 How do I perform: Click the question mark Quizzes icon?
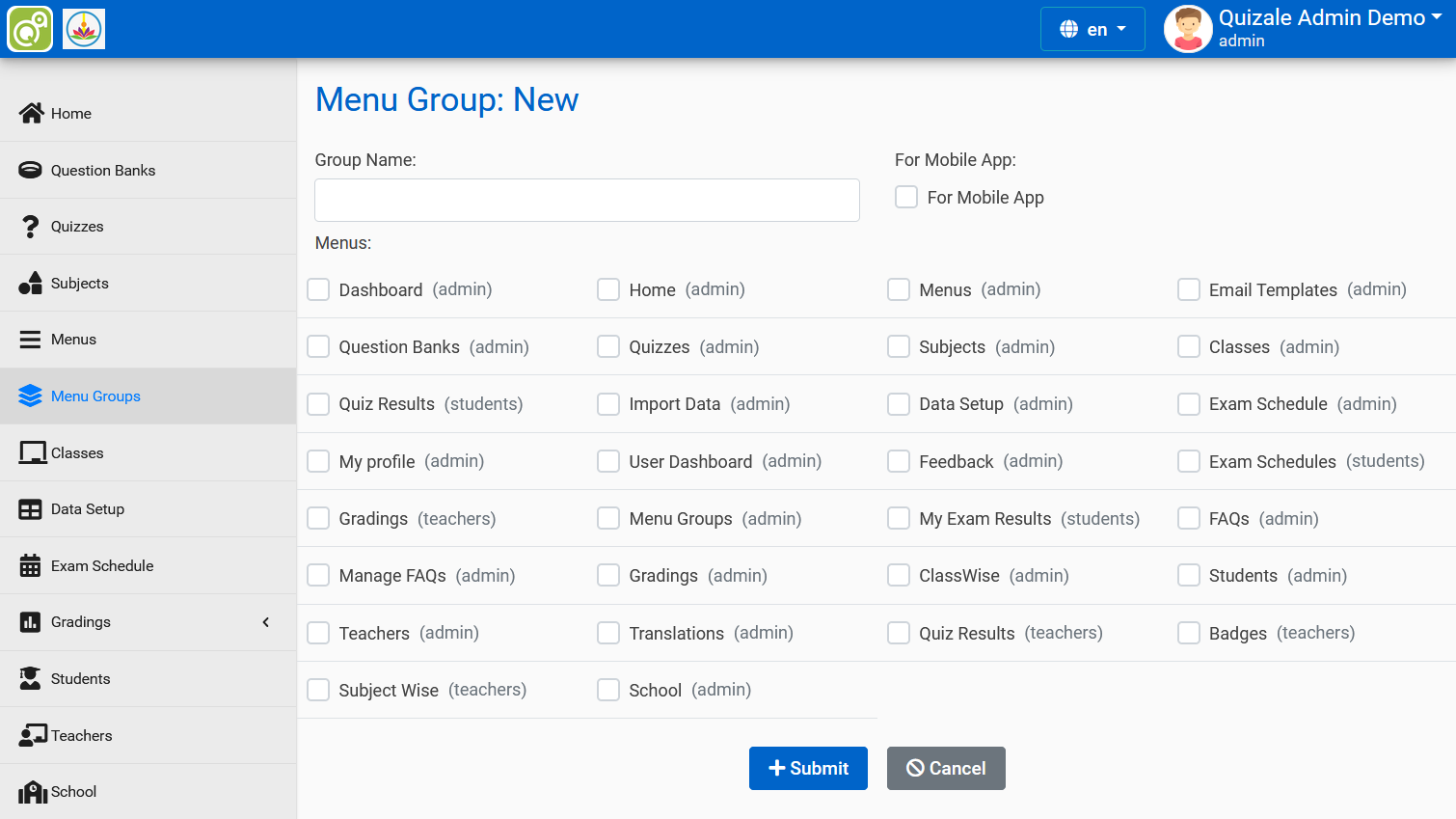[29, 226]
